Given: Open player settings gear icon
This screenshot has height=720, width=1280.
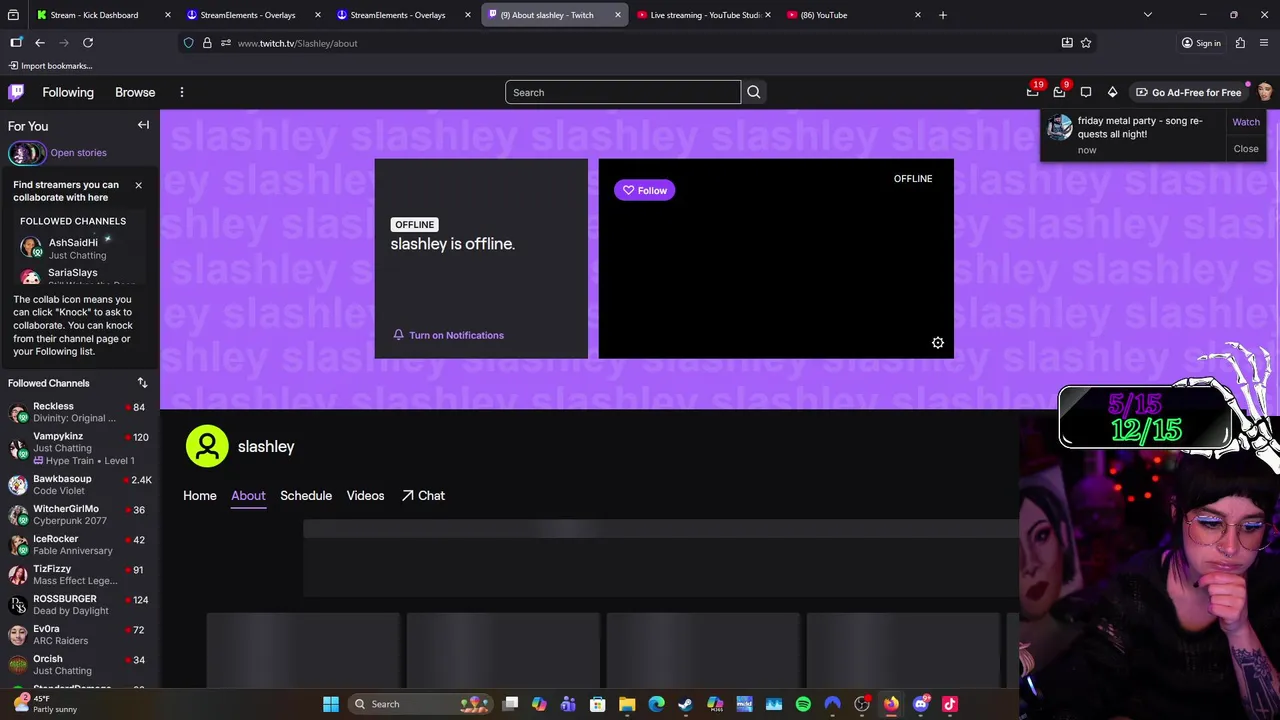Looking at the screenshot, I should (938, 343).
